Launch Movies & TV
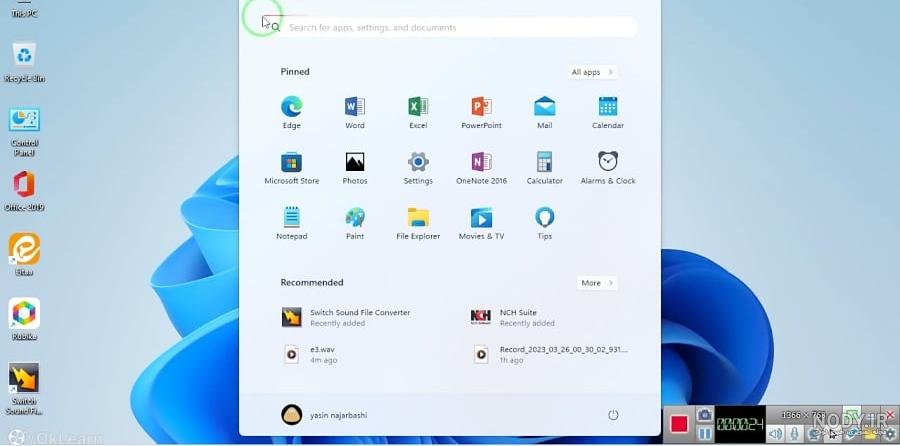 click(482, 223)
